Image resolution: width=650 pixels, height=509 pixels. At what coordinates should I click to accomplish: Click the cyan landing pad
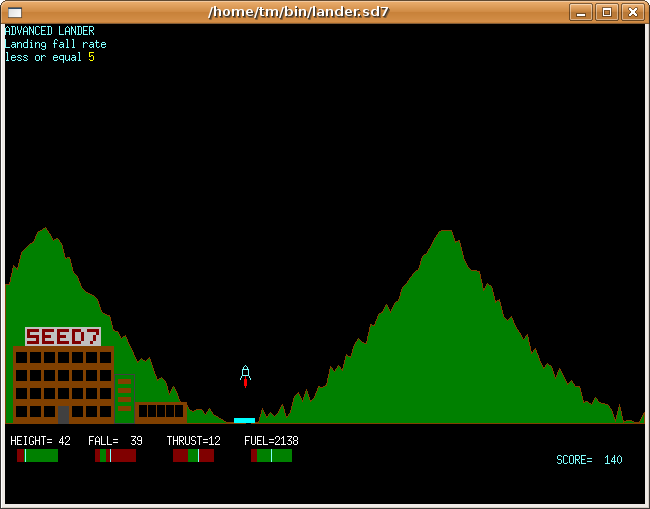pyautogui.click(x=245, y=420)
